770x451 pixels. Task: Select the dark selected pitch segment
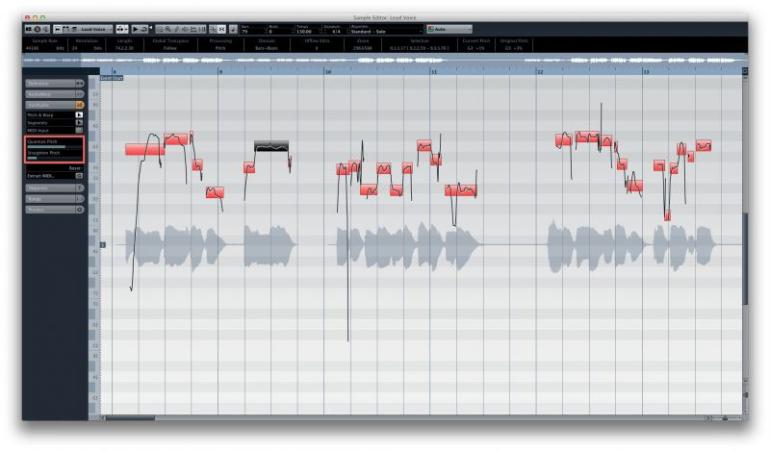coord(271,146)
